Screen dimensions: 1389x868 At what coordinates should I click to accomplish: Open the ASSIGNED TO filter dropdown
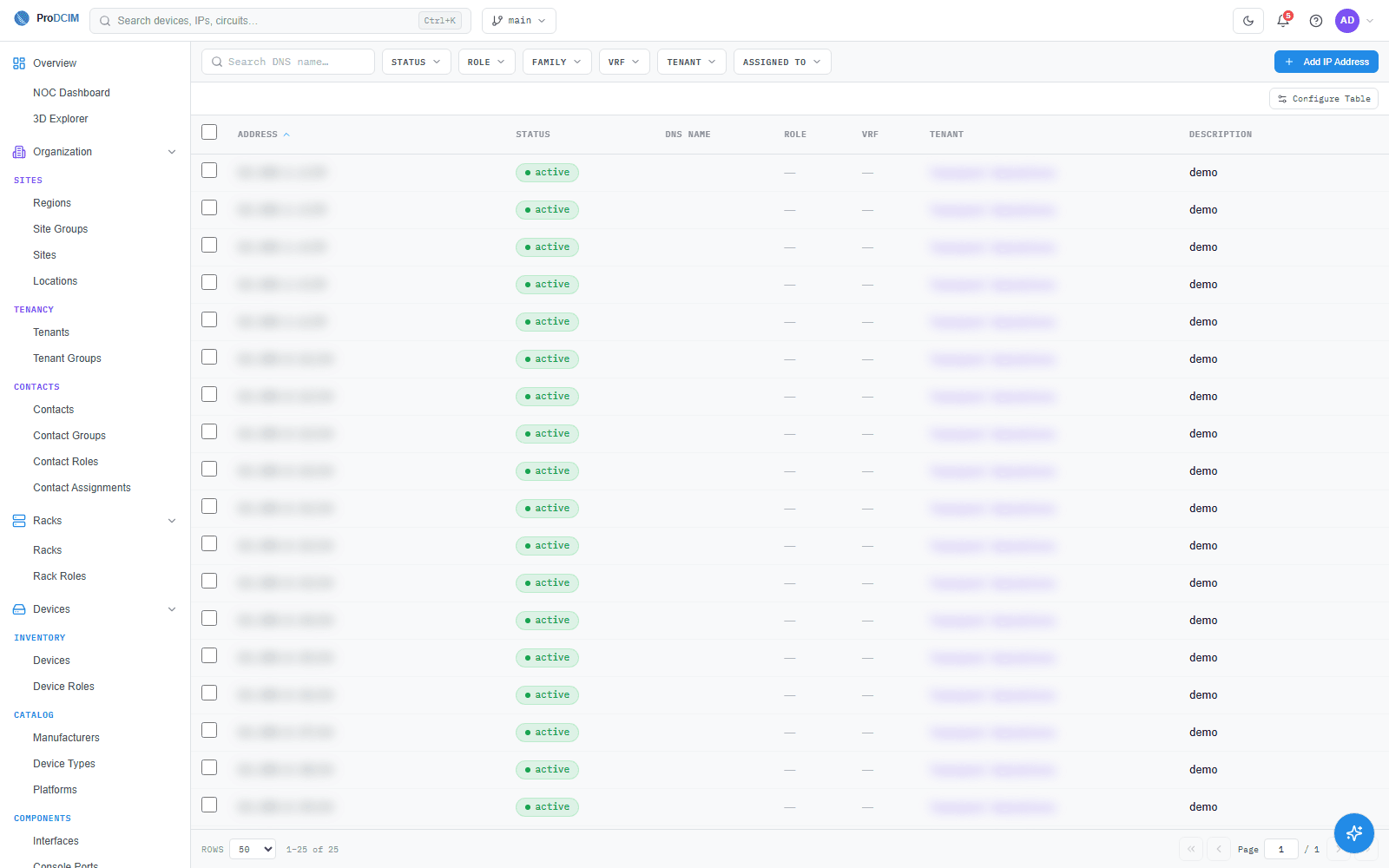point(782,62)
